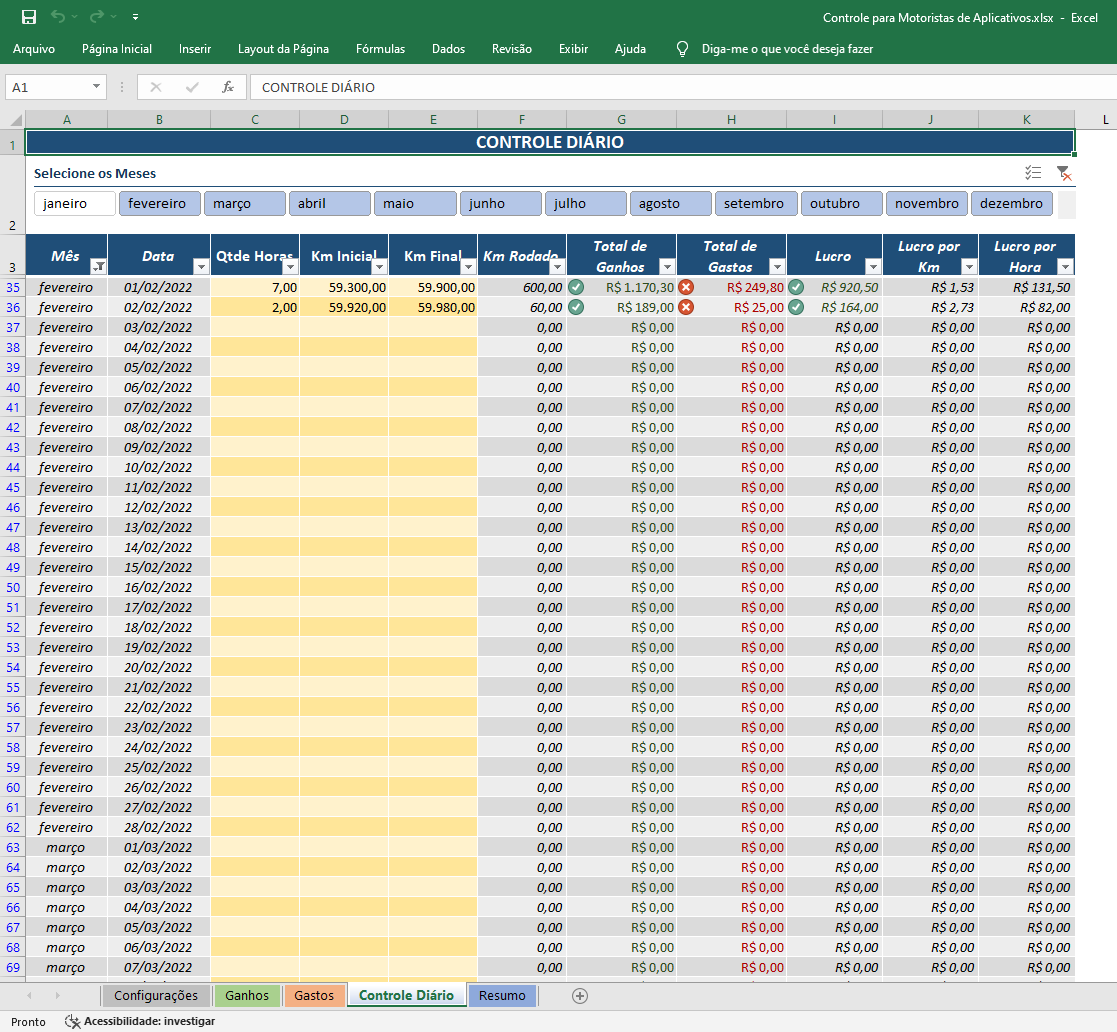
Task: Open the Fórmulas ribbon tab
Action: 380,48
